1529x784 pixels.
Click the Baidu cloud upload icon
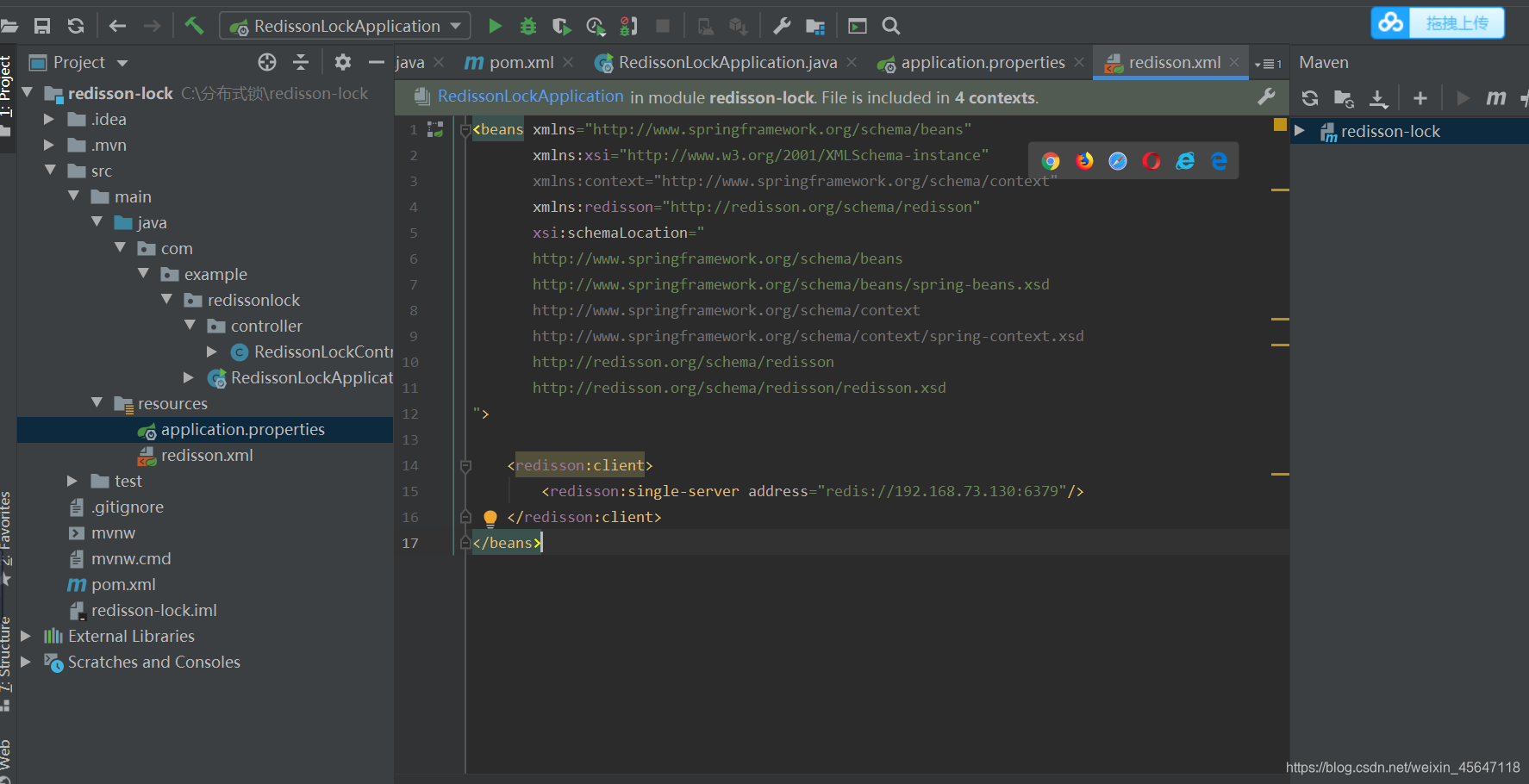pyautogui.click(x=1391, y=22)
